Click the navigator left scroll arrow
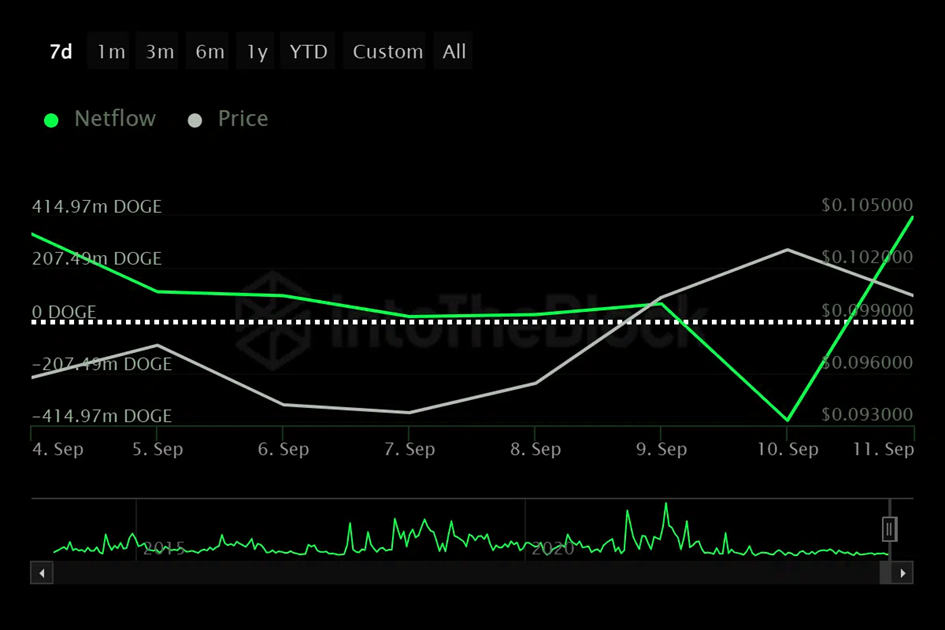The width and height of the screenshot is (945, 630). (x=42, y=573)
